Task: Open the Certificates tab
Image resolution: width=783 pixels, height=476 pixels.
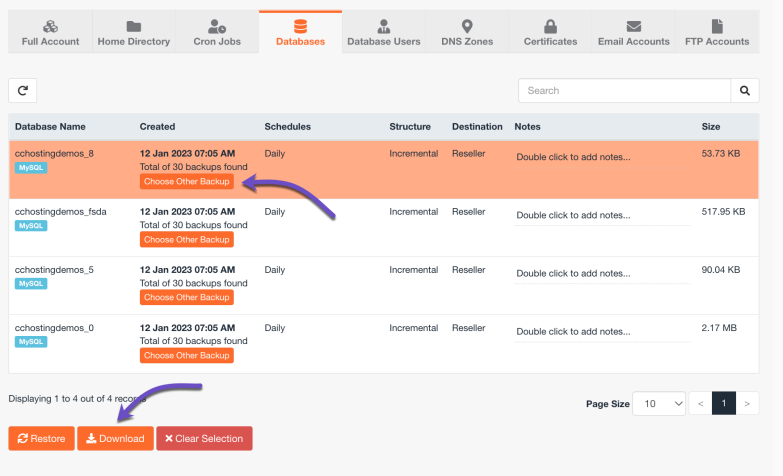Action: point(550,32)
